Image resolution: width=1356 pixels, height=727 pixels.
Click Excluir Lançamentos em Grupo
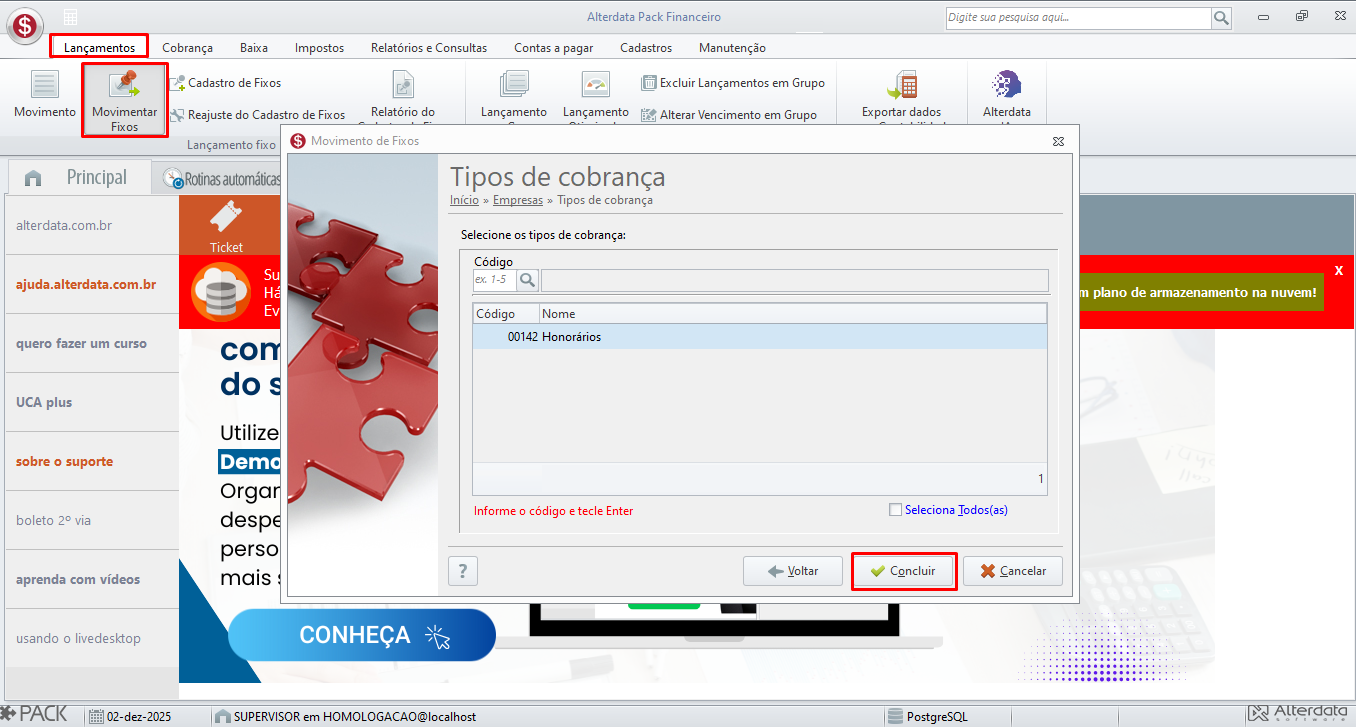click(649, 83)
